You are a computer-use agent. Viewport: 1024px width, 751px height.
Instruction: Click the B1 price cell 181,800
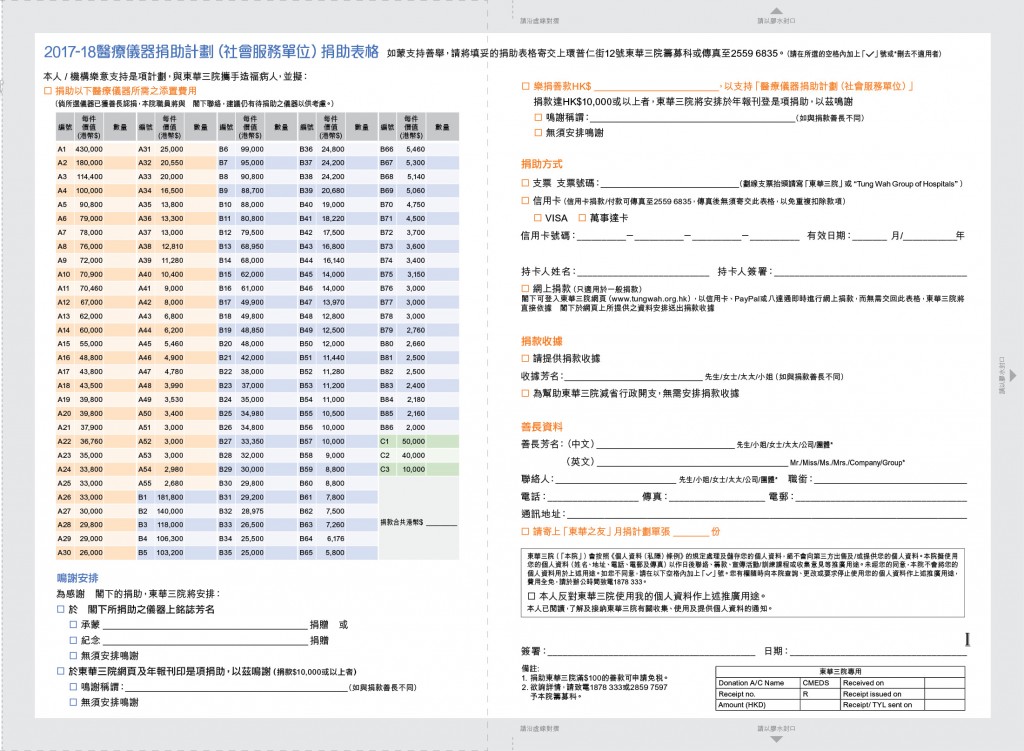(170, 497)
